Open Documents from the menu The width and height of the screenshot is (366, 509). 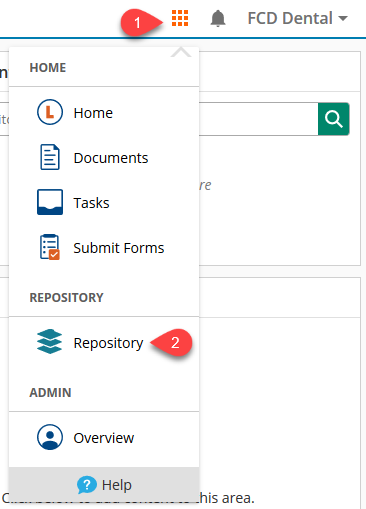(111, 158)
